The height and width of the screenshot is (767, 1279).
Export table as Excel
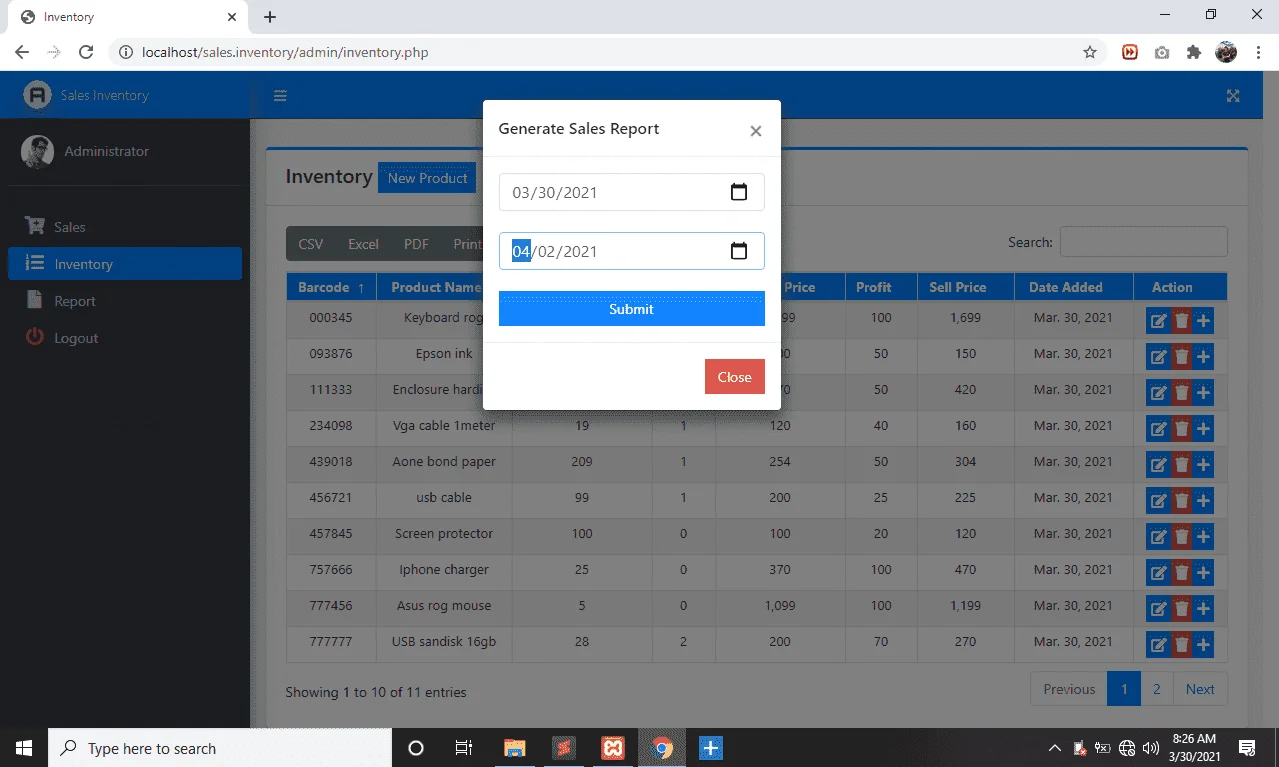(363, 244)
